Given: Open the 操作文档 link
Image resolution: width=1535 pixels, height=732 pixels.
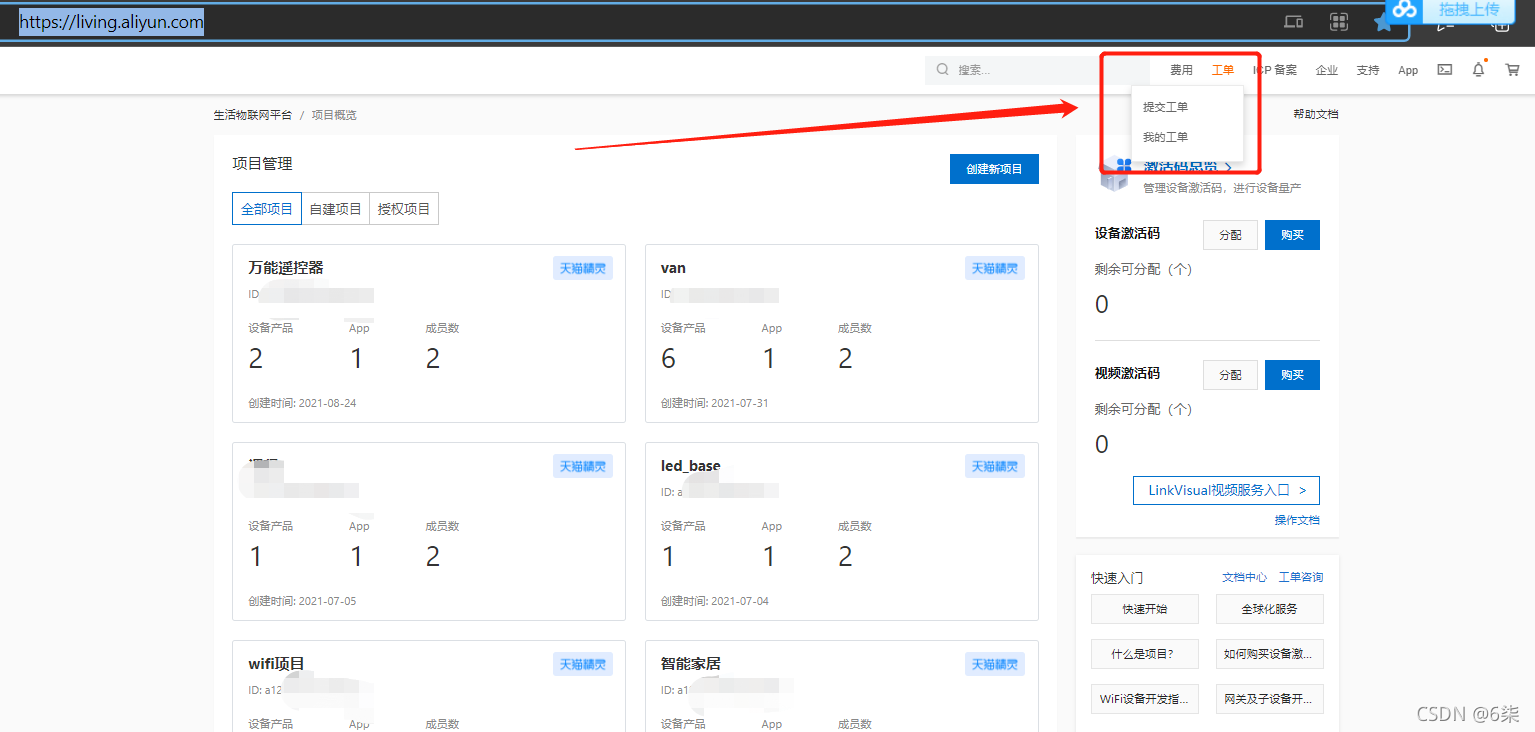Looking at the screenshot, I should tap(1297, 520).
